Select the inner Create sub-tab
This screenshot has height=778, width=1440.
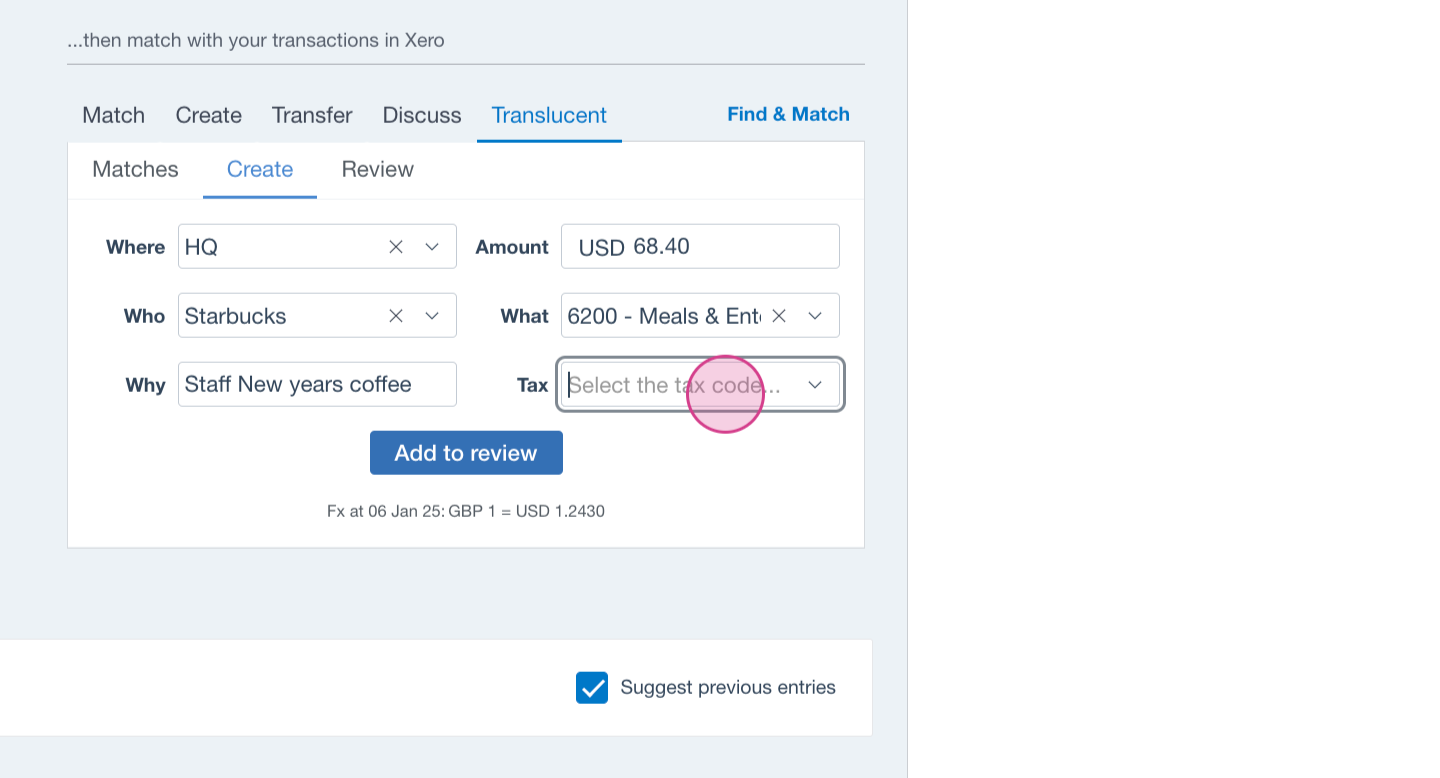coord(260,169)
